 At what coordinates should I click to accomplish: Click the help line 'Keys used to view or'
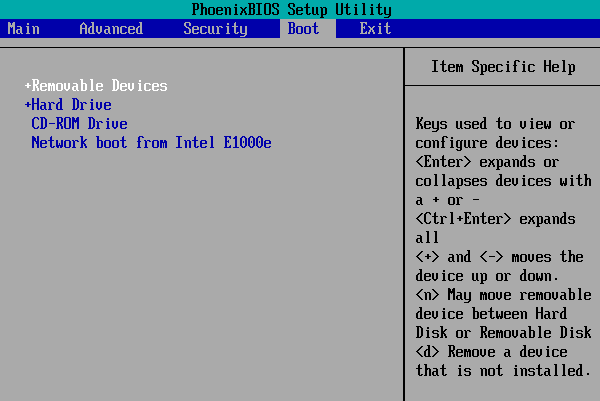(495, 124)
